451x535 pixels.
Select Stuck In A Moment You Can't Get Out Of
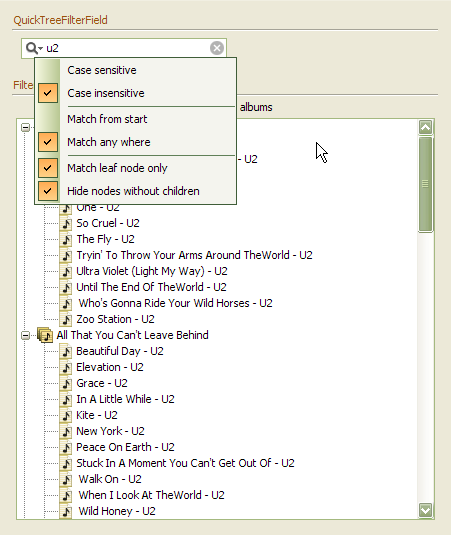(185, 463)
